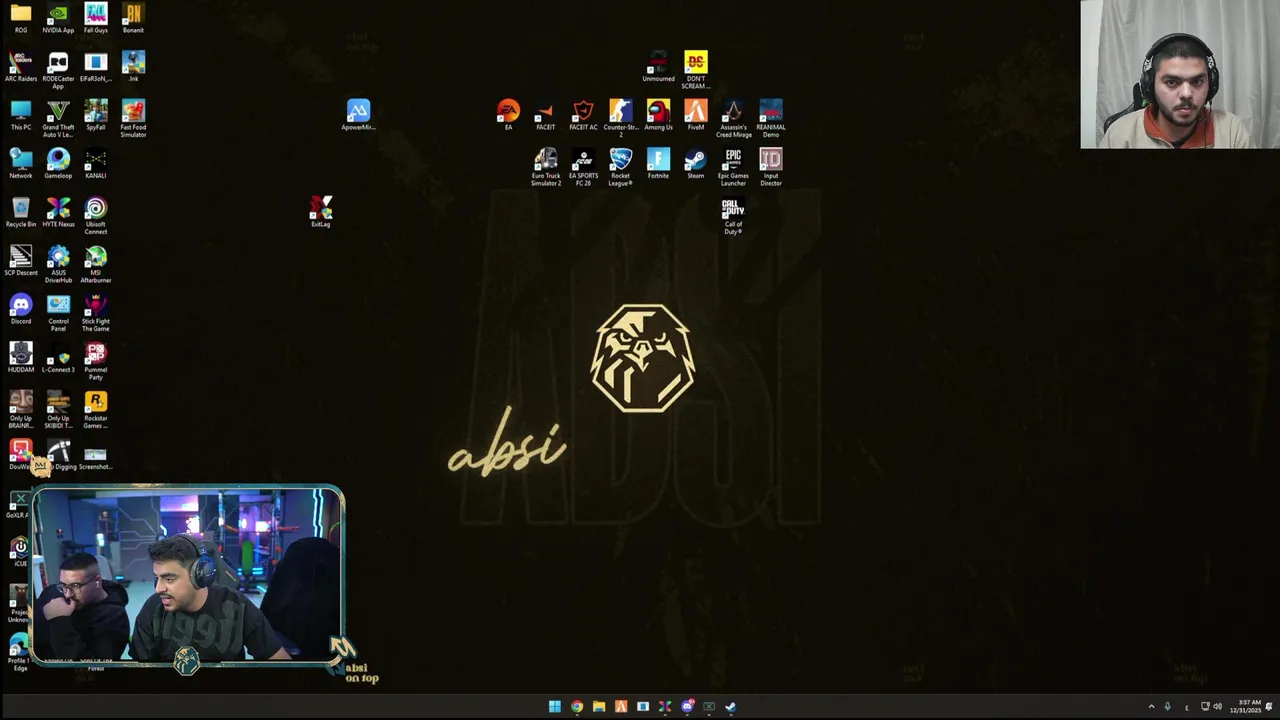
Task: Select the ARC Raiders shortcut
Action: [21, 67]
